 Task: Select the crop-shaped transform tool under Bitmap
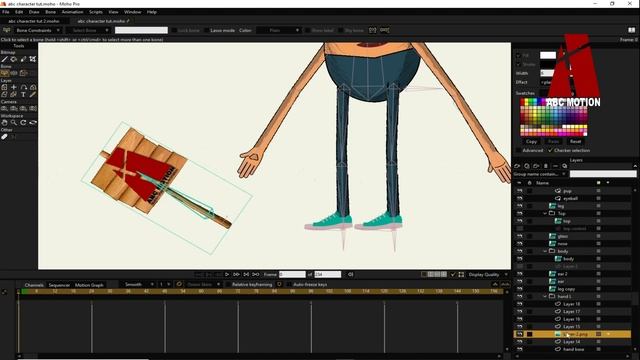click(33, 59)
